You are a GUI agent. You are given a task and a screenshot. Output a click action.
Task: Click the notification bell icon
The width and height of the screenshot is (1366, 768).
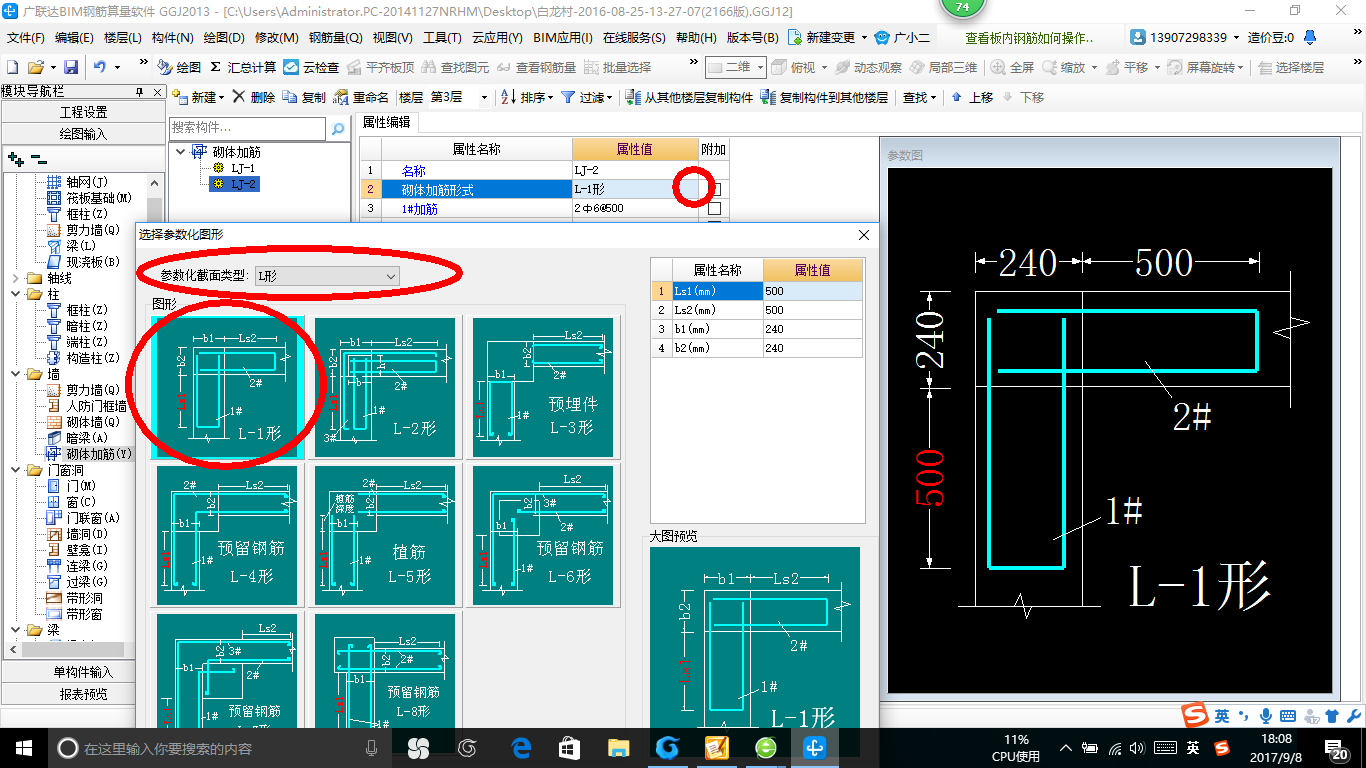pyautogui.click(x=1311, y=38)
